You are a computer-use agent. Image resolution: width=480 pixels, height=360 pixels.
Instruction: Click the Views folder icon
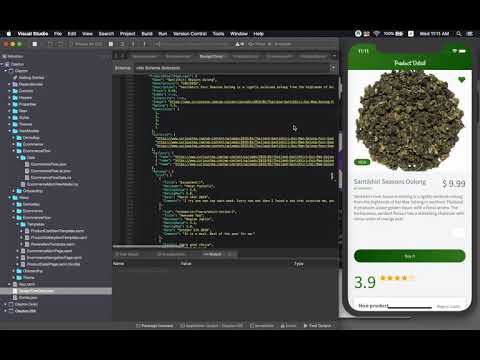pyautogui.click(x=15, y=198)
